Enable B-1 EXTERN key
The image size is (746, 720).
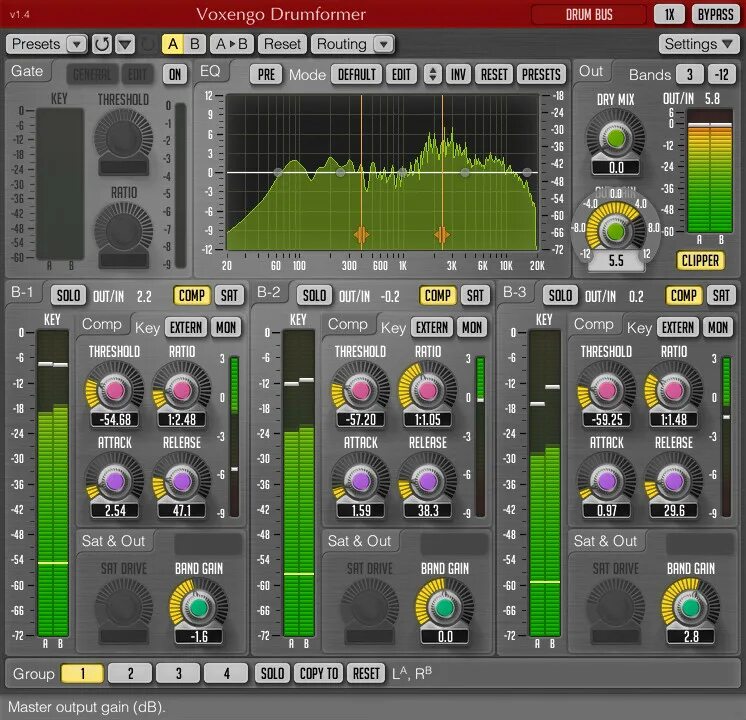tap(186, 327)
